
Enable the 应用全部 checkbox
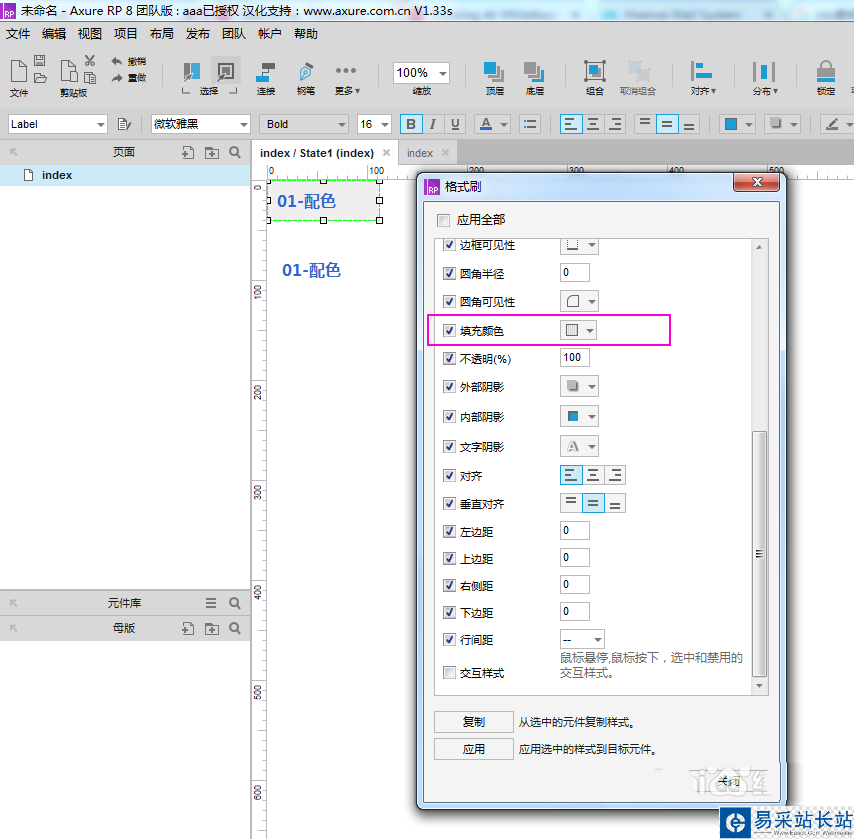(x=444, y=220)
